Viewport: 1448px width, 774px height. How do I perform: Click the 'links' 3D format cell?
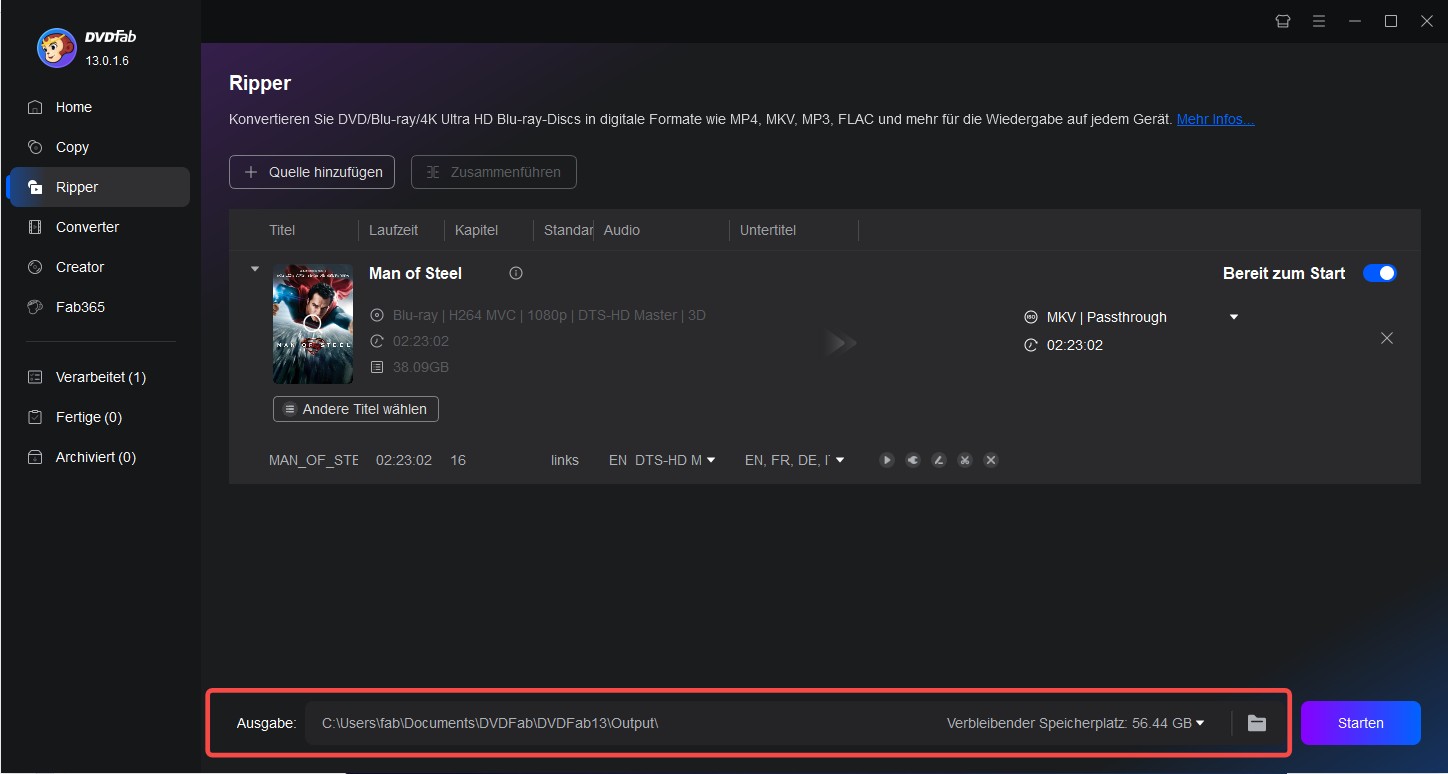point(565,460)
